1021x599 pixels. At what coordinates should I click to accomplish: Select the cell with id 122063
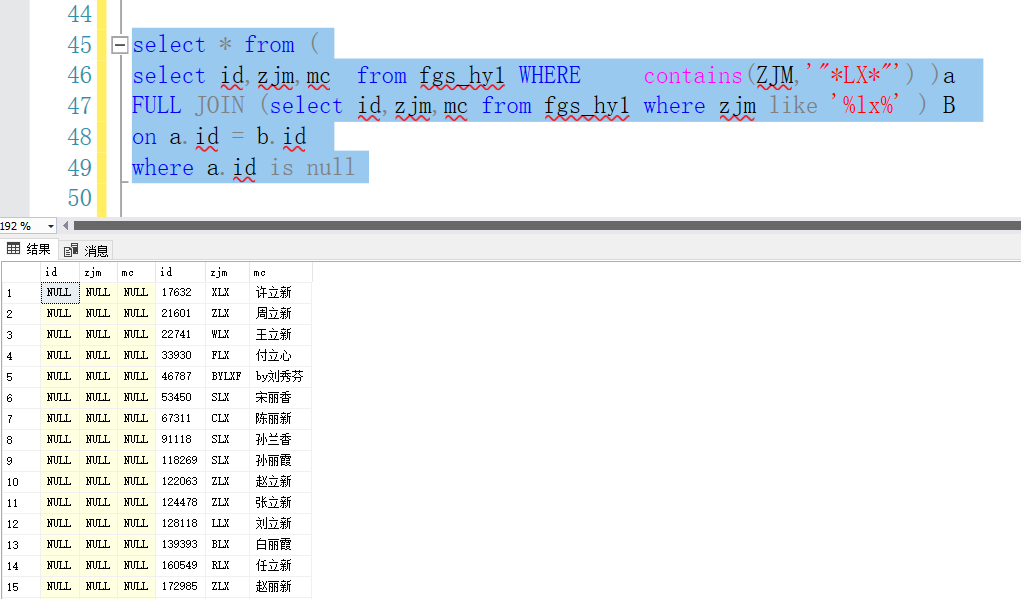(x=180, y=482)
